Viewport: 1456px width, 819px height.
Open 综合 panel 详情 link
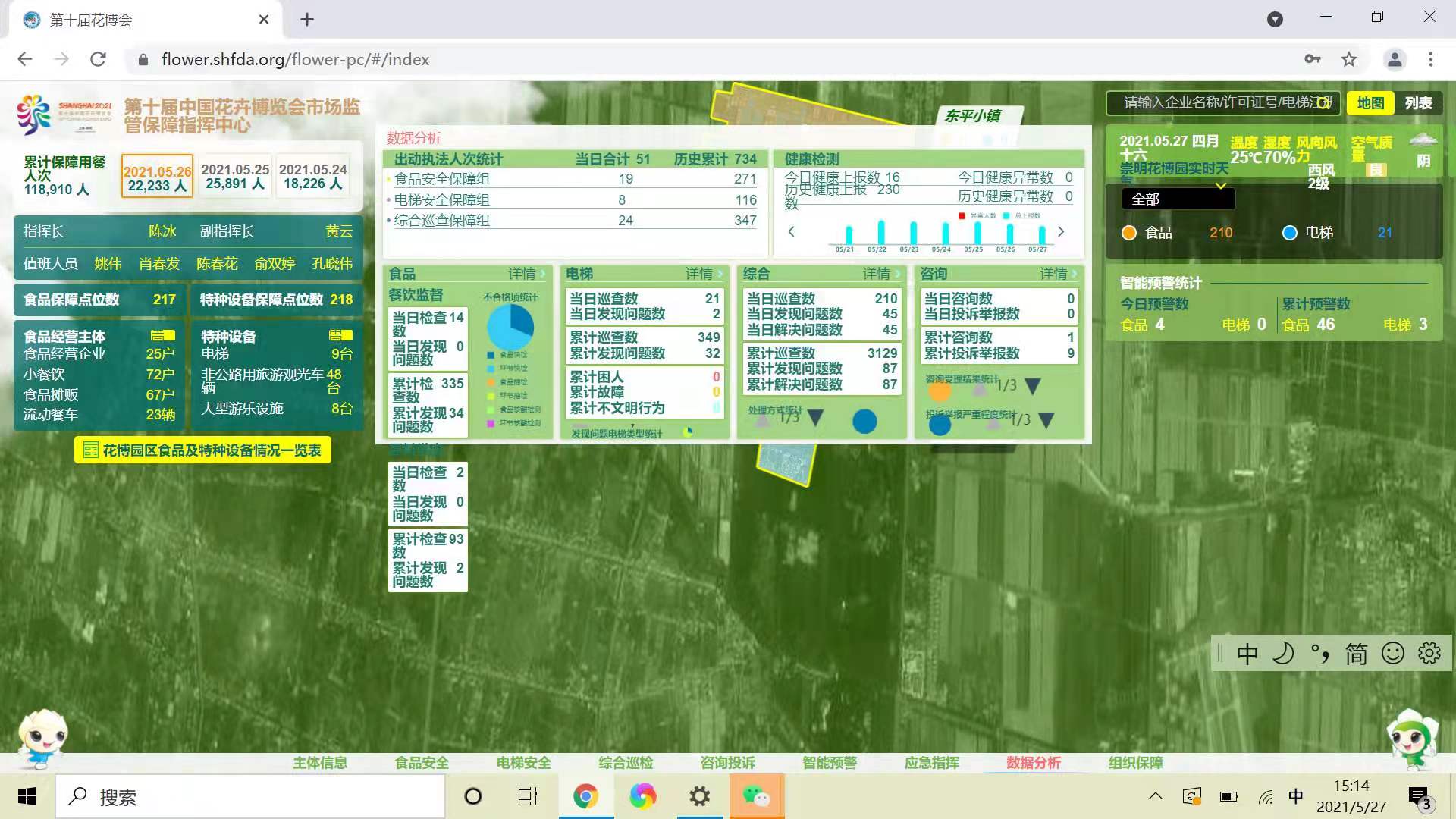881,274
